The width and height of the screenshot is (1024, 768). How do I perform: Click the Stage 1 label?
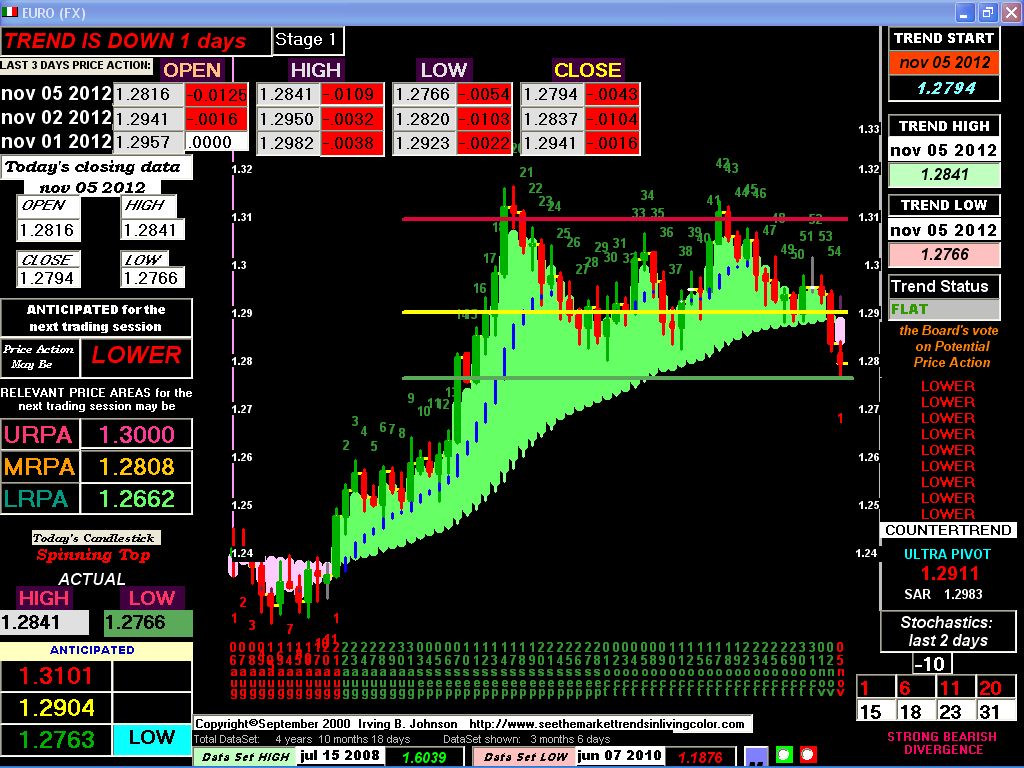pyautogui.click(x=306, y=40)
